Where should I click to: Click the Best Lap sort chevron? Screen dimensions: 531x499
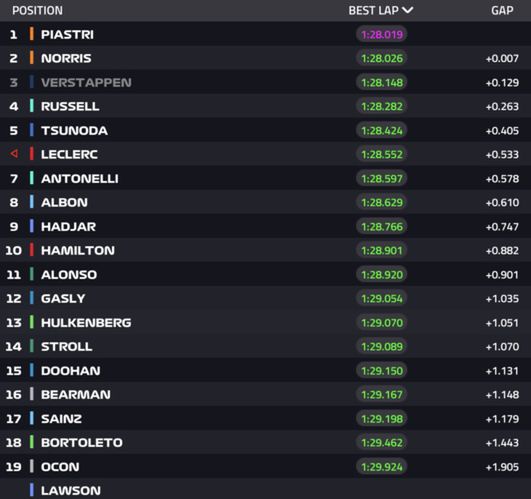tap(407, 10)
